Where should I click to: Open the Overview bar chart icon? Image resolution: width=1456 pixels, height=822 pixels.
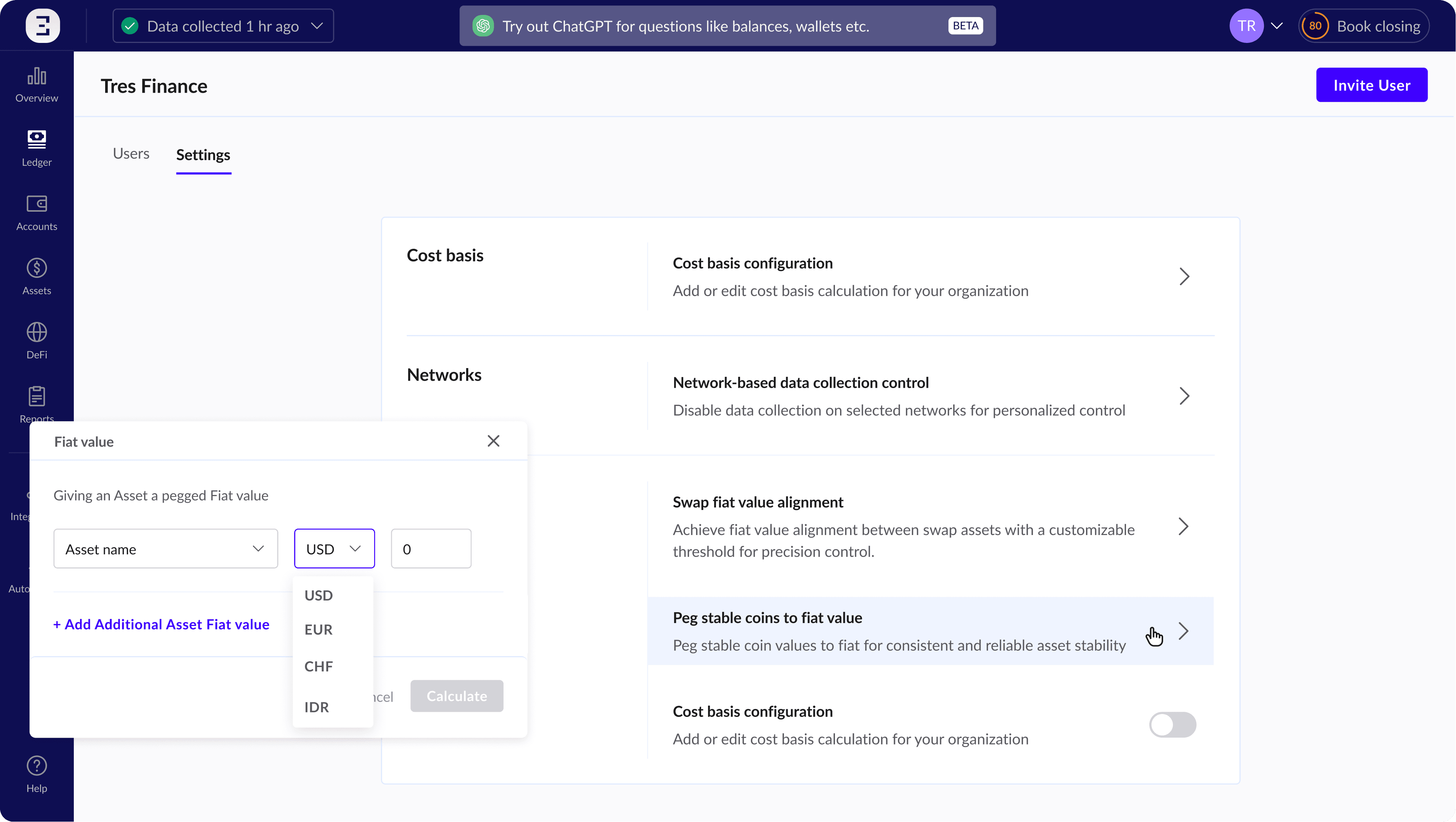pos(37,76)
